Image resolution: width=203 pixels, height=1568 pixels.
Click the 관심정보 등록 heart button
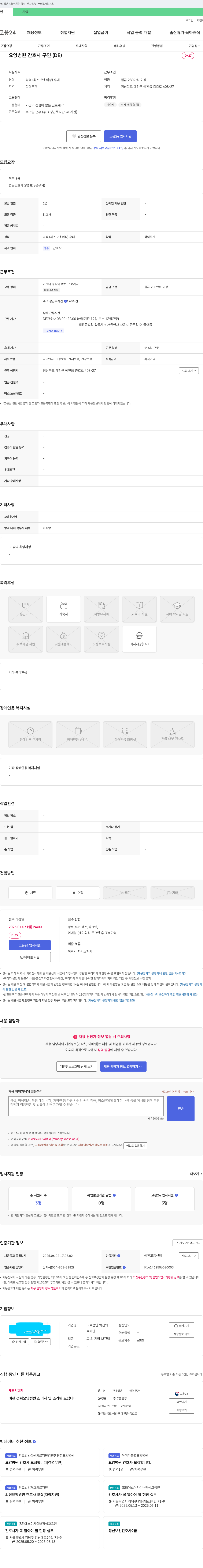pos(84,136)
